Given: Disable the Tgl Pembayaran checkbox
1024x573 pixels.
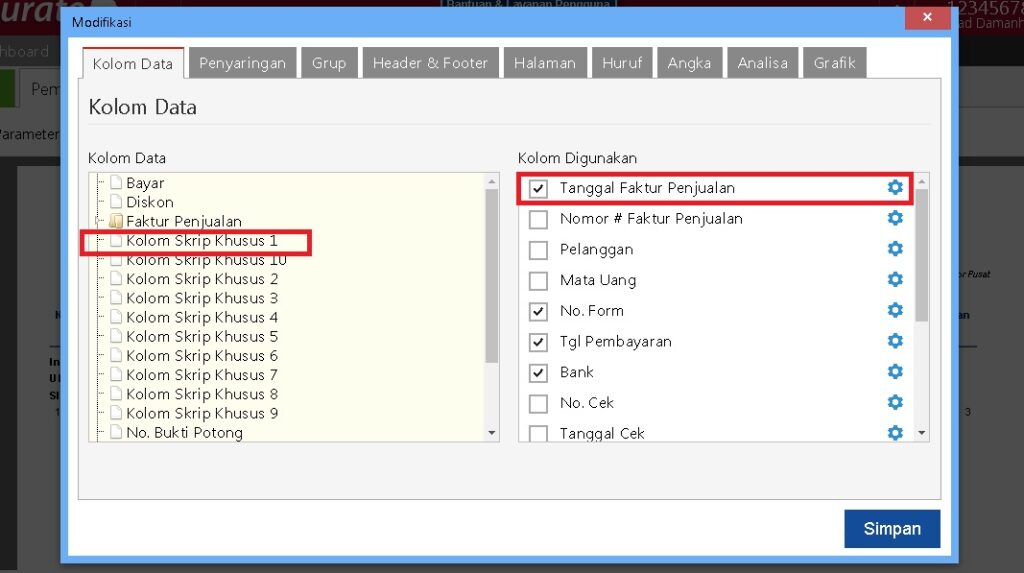Looking at the screenshot, I should coord(538,342).
